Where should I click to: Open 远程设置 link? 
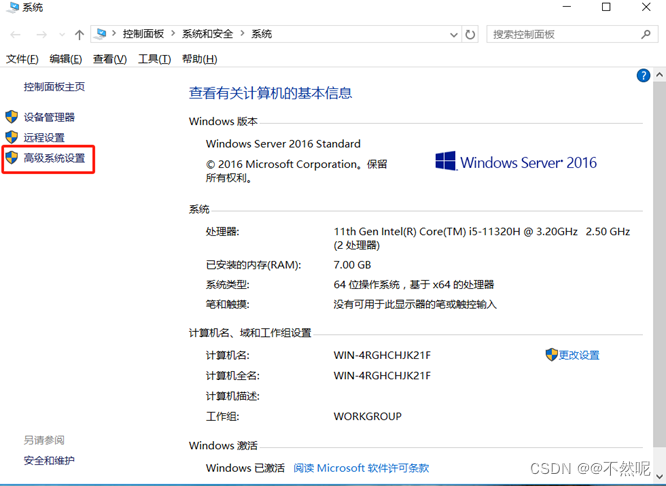44,138
